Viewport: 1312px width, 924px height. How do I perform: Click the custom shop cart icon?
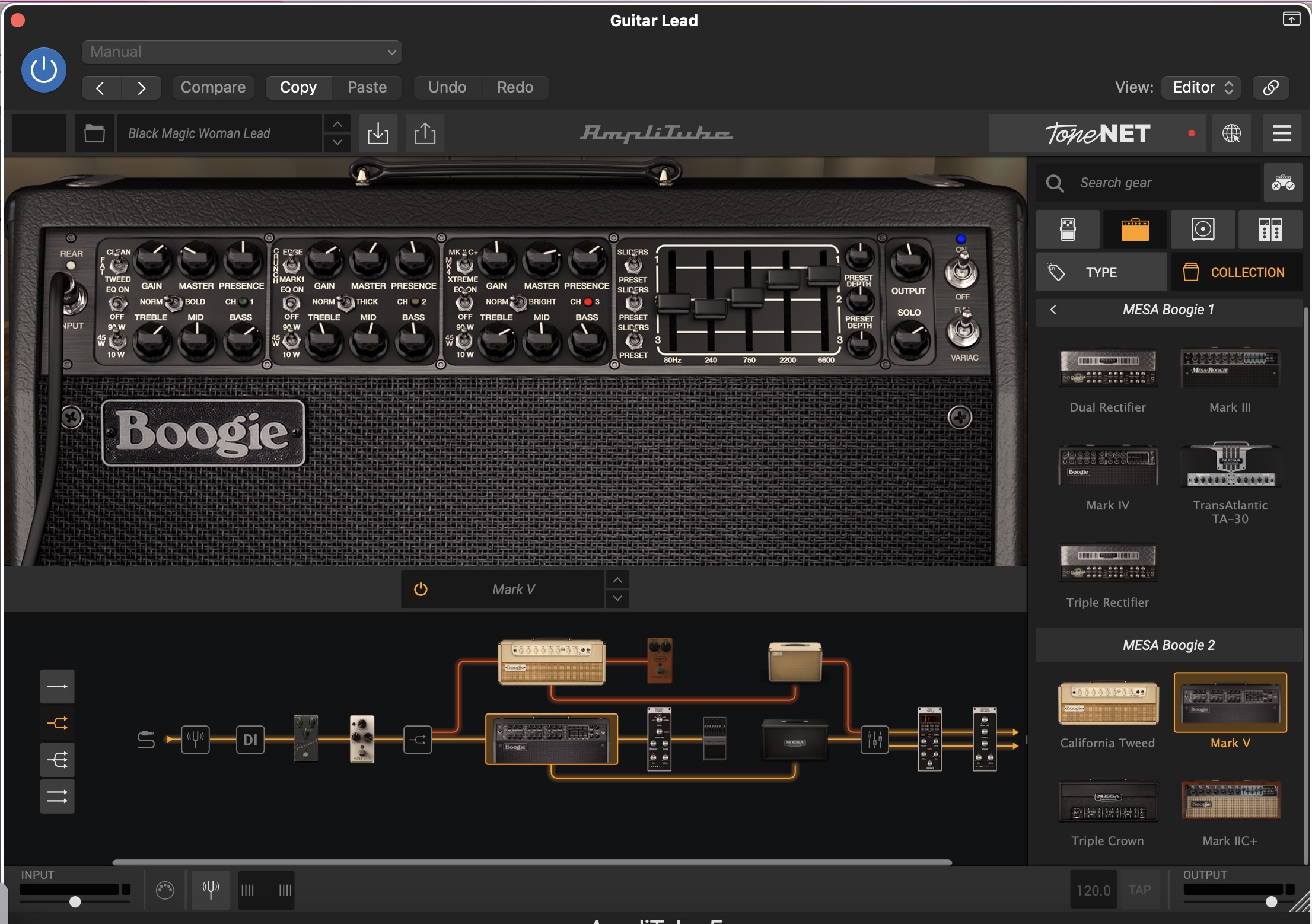click(x=1282, y=183)
